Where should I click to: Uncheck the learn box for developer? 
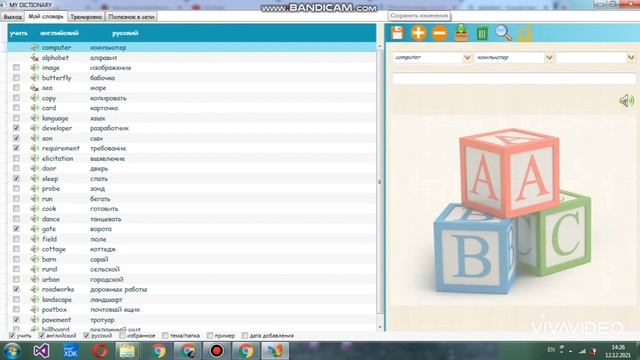click(x=16, y=128)
